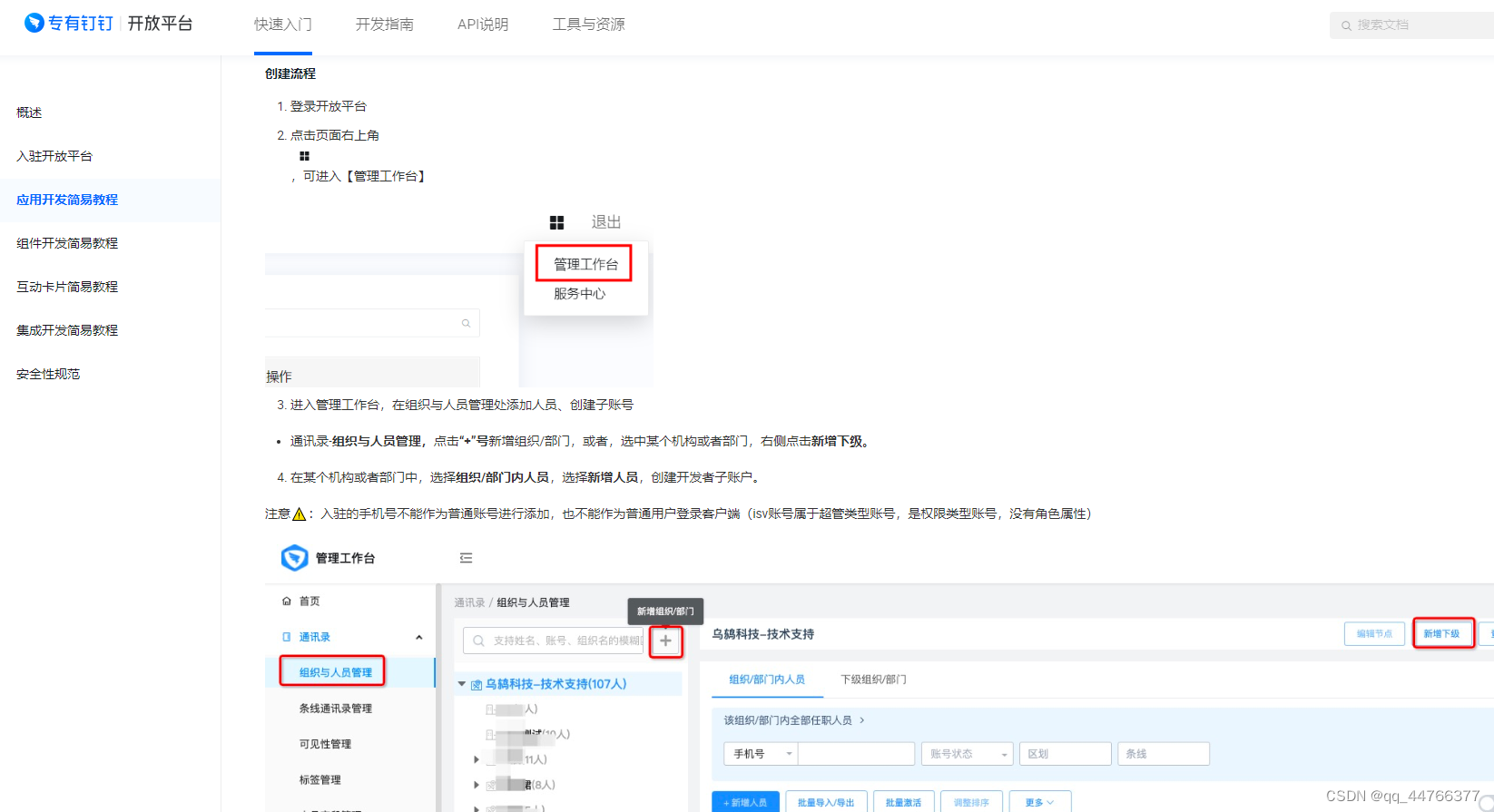Click the search icon in organization search field
Screen dimensions: 1494x812
[478, 641]
